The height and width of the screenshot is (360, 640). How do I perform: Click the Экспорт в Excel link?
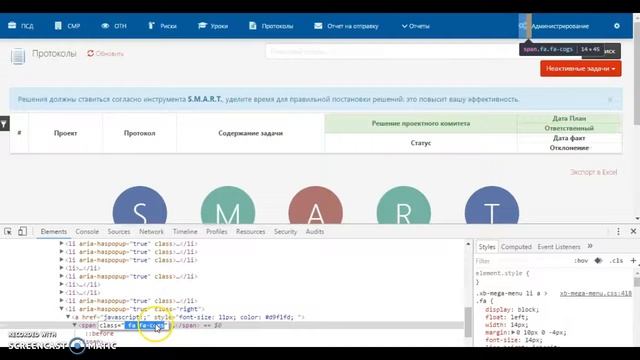coord(593,172)
